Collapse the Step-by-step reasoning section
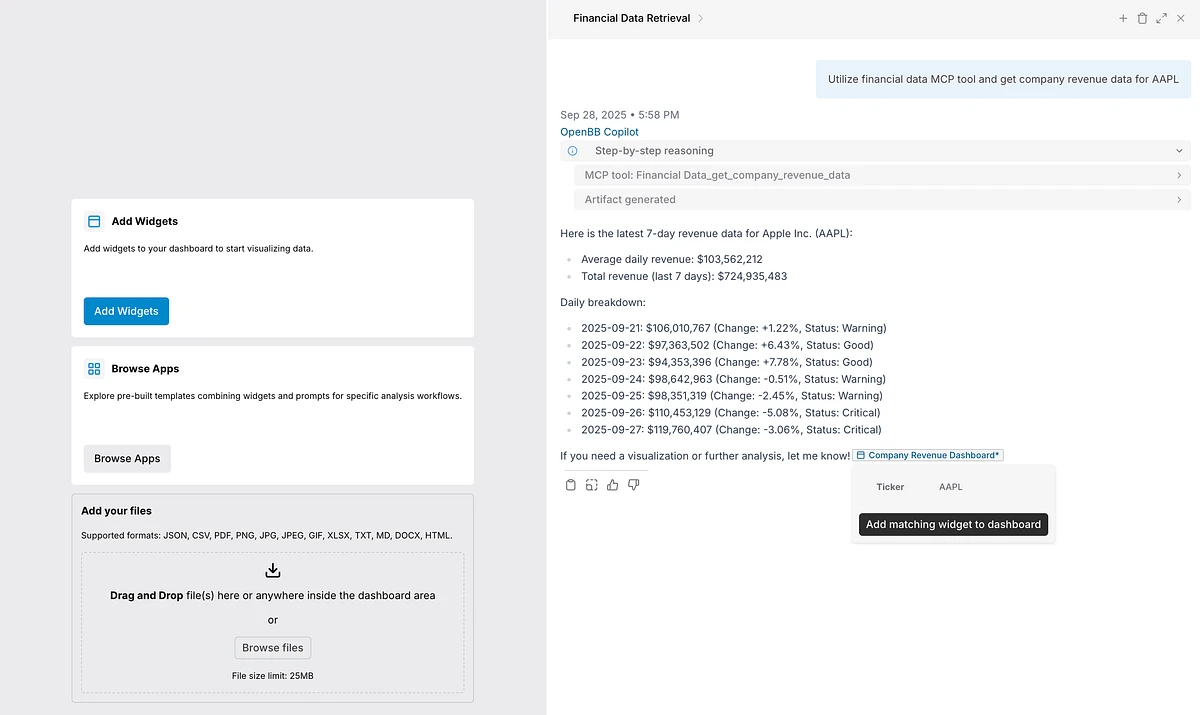Screen dimensions: 1200x715 pos(1179,151)
